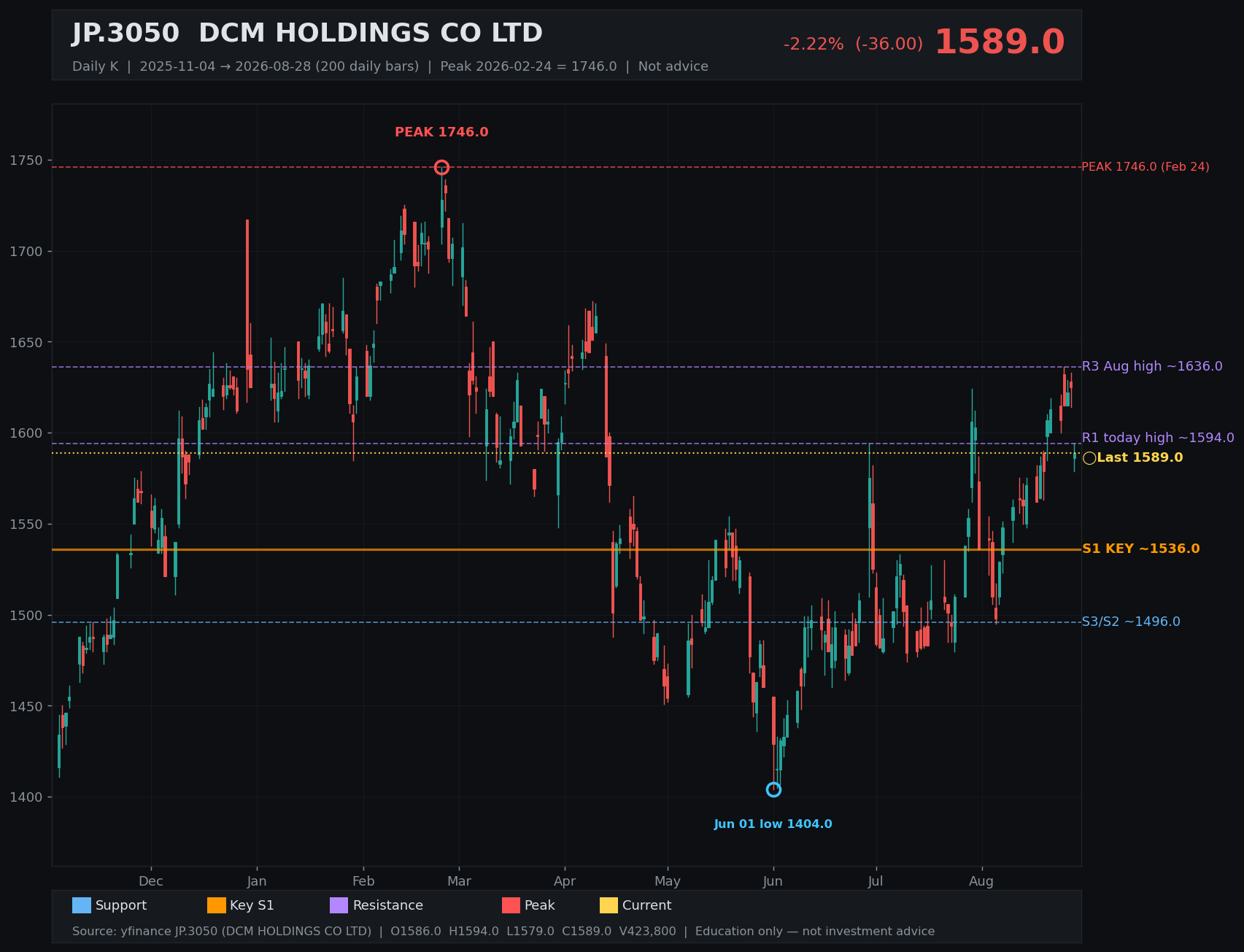Click the yellow Last price circle marker
Screen dimensions: 1244x952
1089,458
